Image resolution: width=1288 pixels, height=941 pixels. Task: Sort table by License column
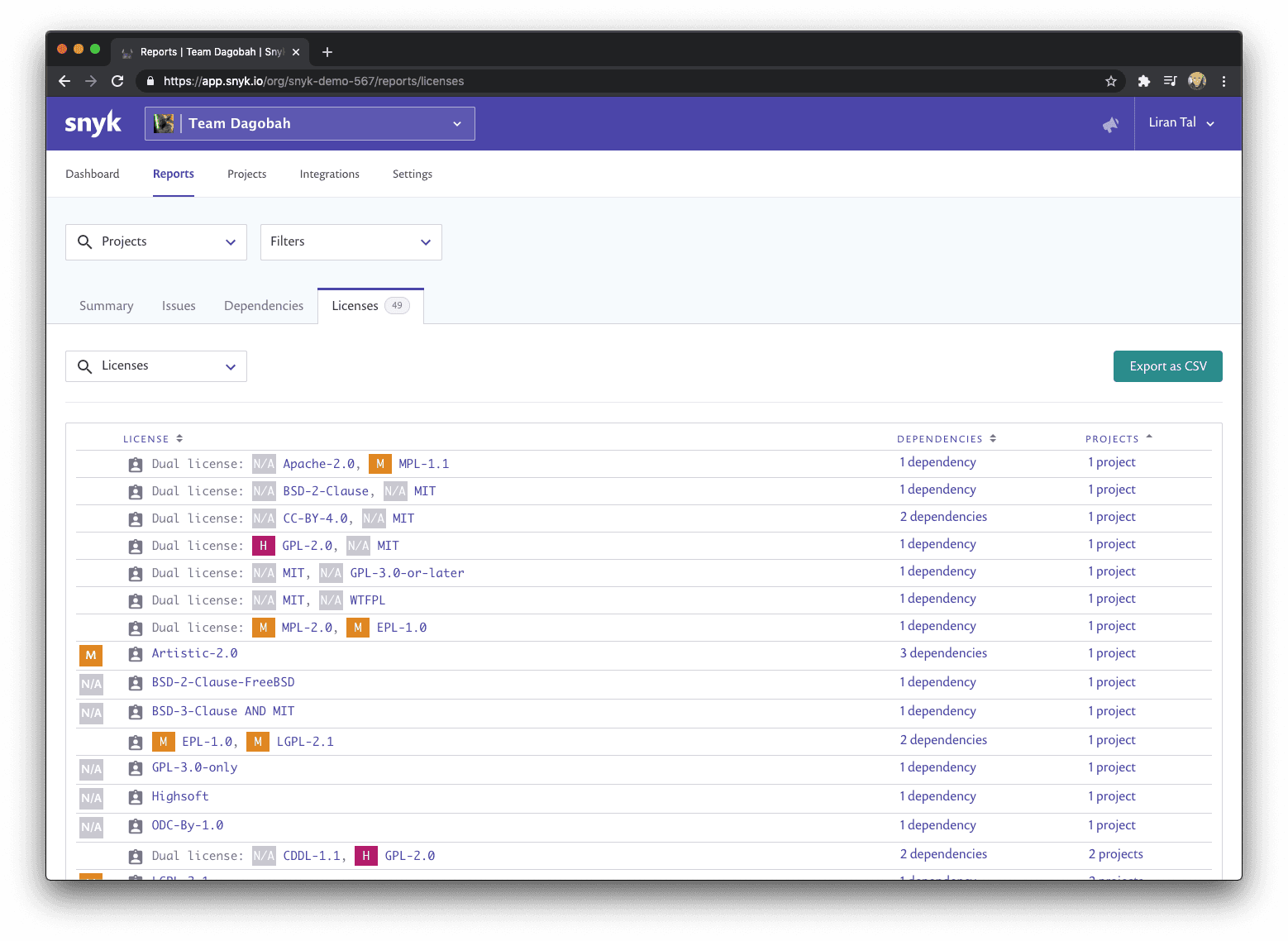[153, 439]
